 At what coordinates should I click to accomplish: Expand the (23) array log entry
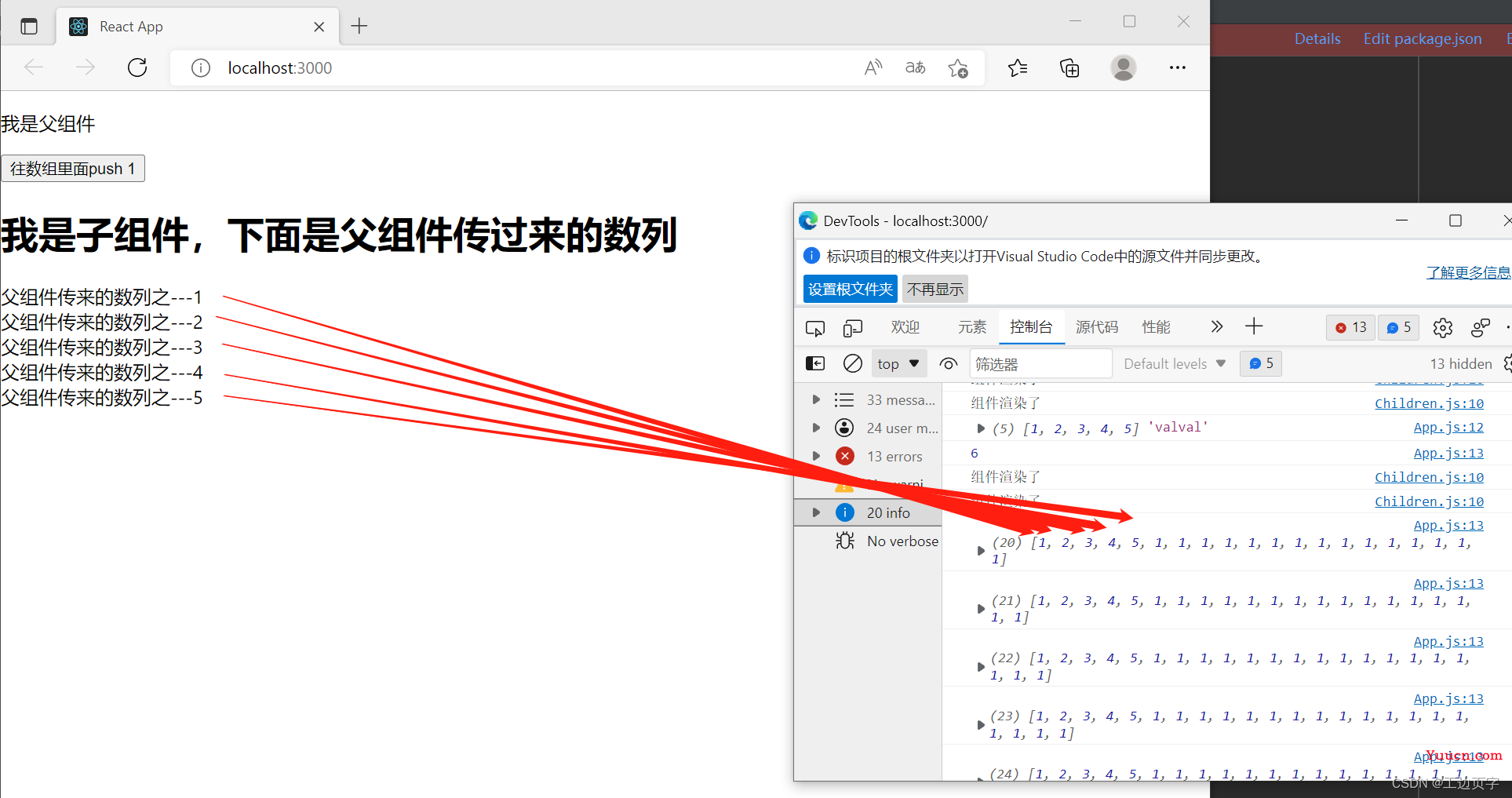(981, 725)
